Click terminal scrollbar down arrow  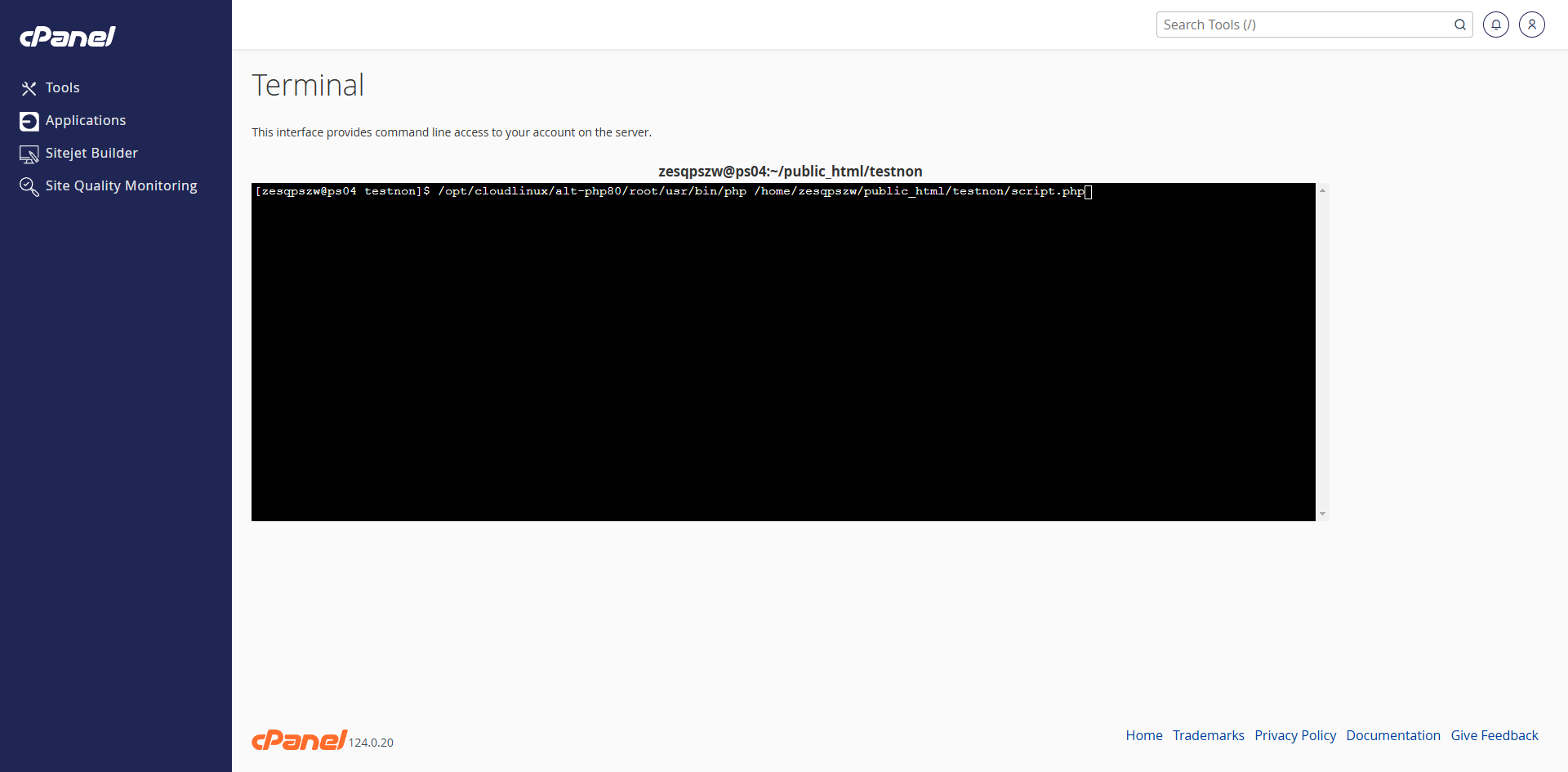[1322, 514]
